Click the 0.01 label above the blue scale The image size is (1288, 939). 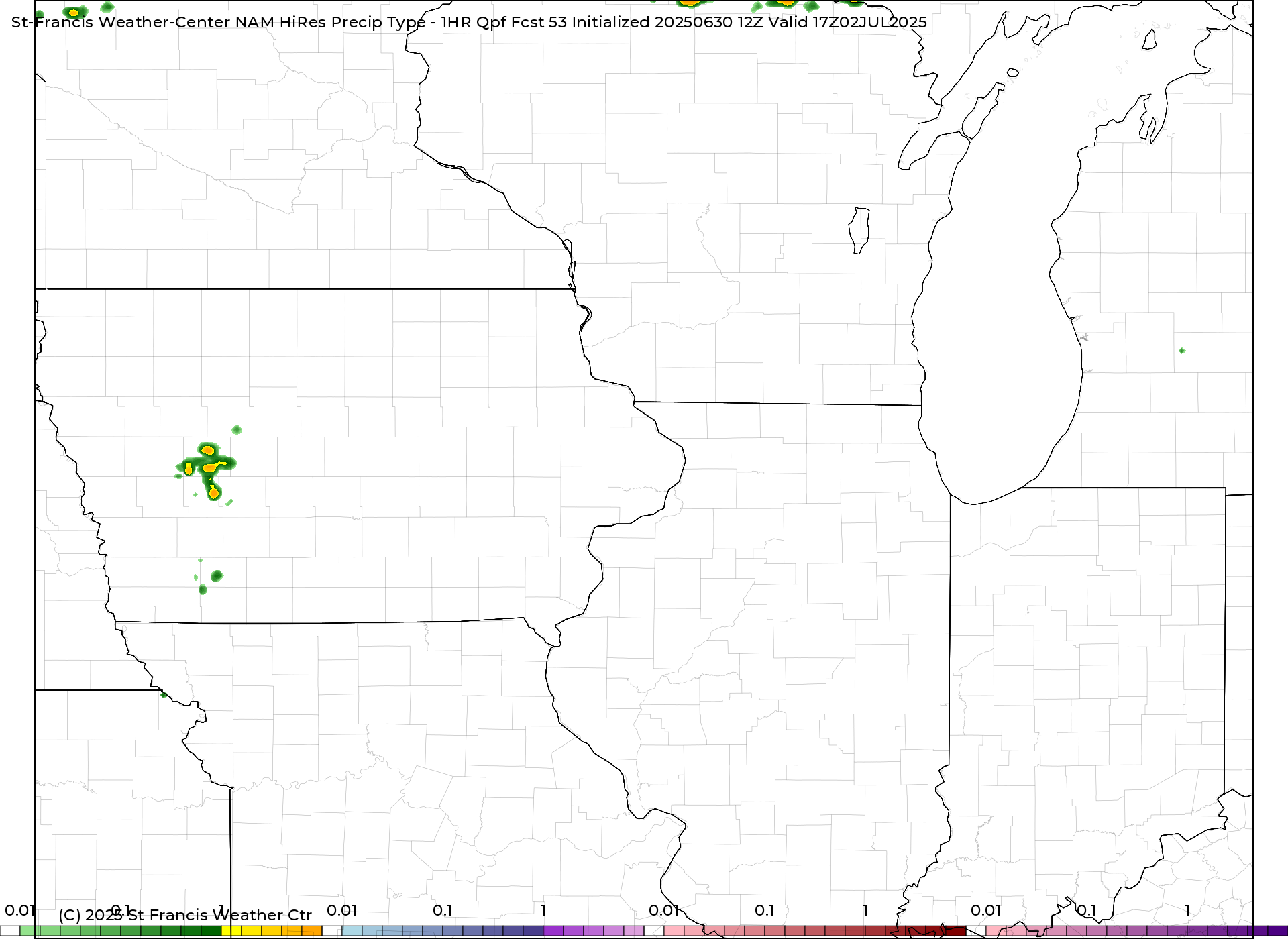click(341, 910)
